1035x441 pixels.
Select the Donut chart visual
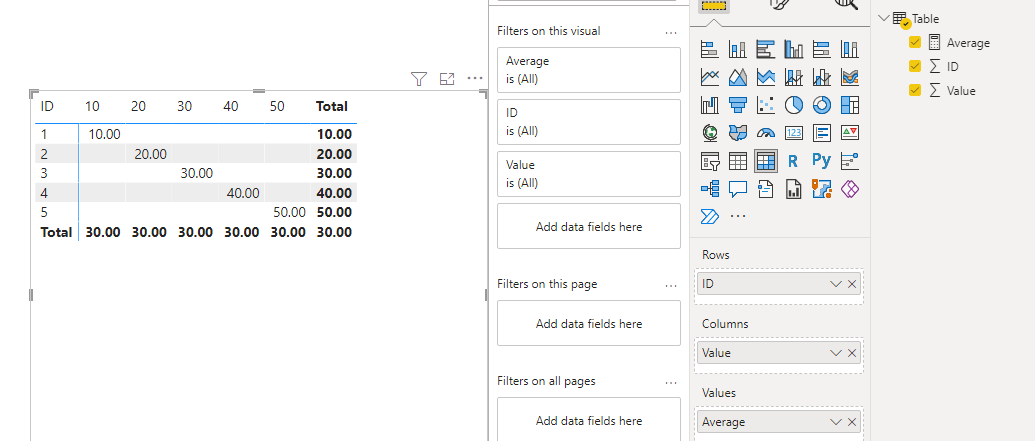pyautogui.click(x=822, y=105)
